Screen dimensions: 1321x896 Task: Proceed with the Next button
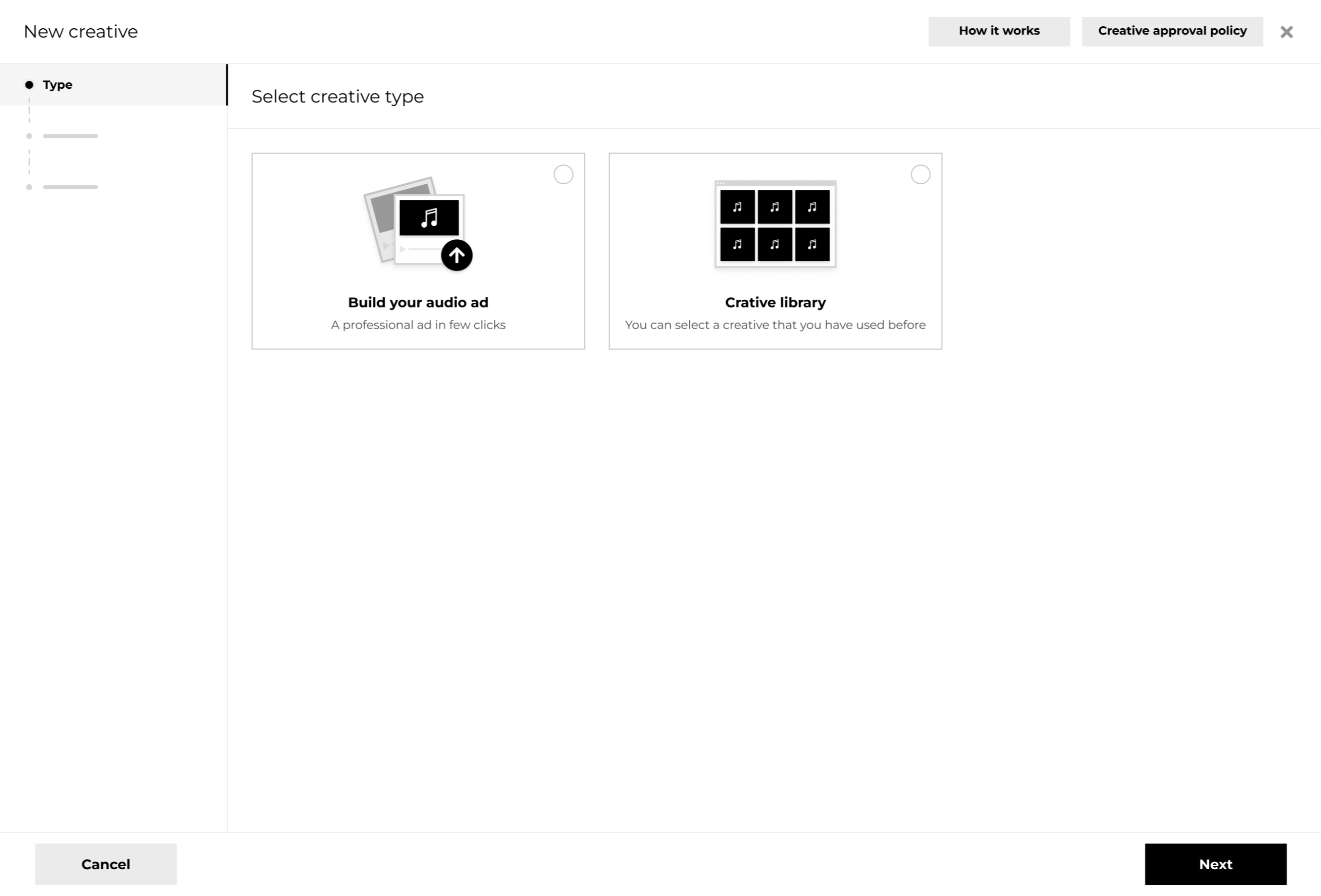tap(1215, 864)
